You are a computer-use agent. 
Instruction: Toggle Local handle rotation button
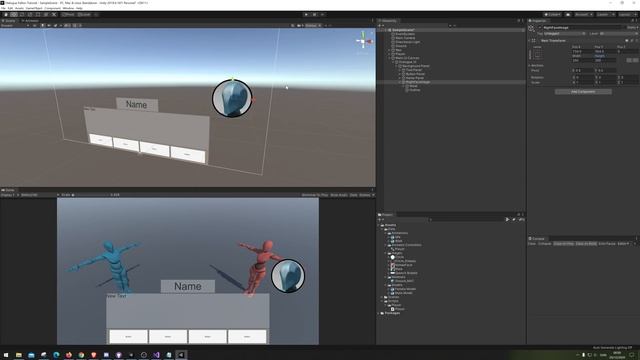[84, 14]
